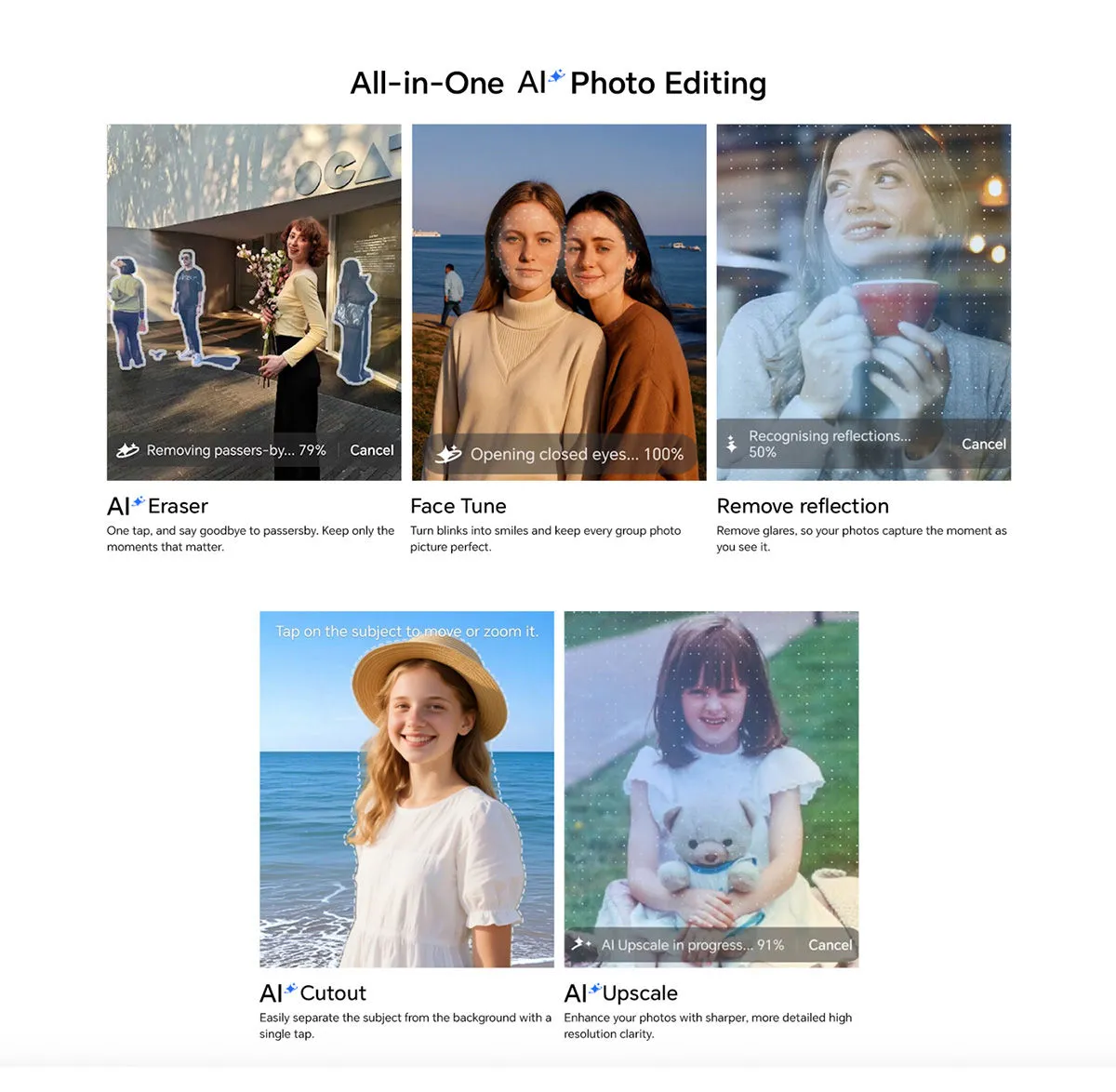Image resolution: width=1116 pixels, height=1092 pixels.
Task: Cancel the reflection recognition
Action: click(x=984, y=445)
